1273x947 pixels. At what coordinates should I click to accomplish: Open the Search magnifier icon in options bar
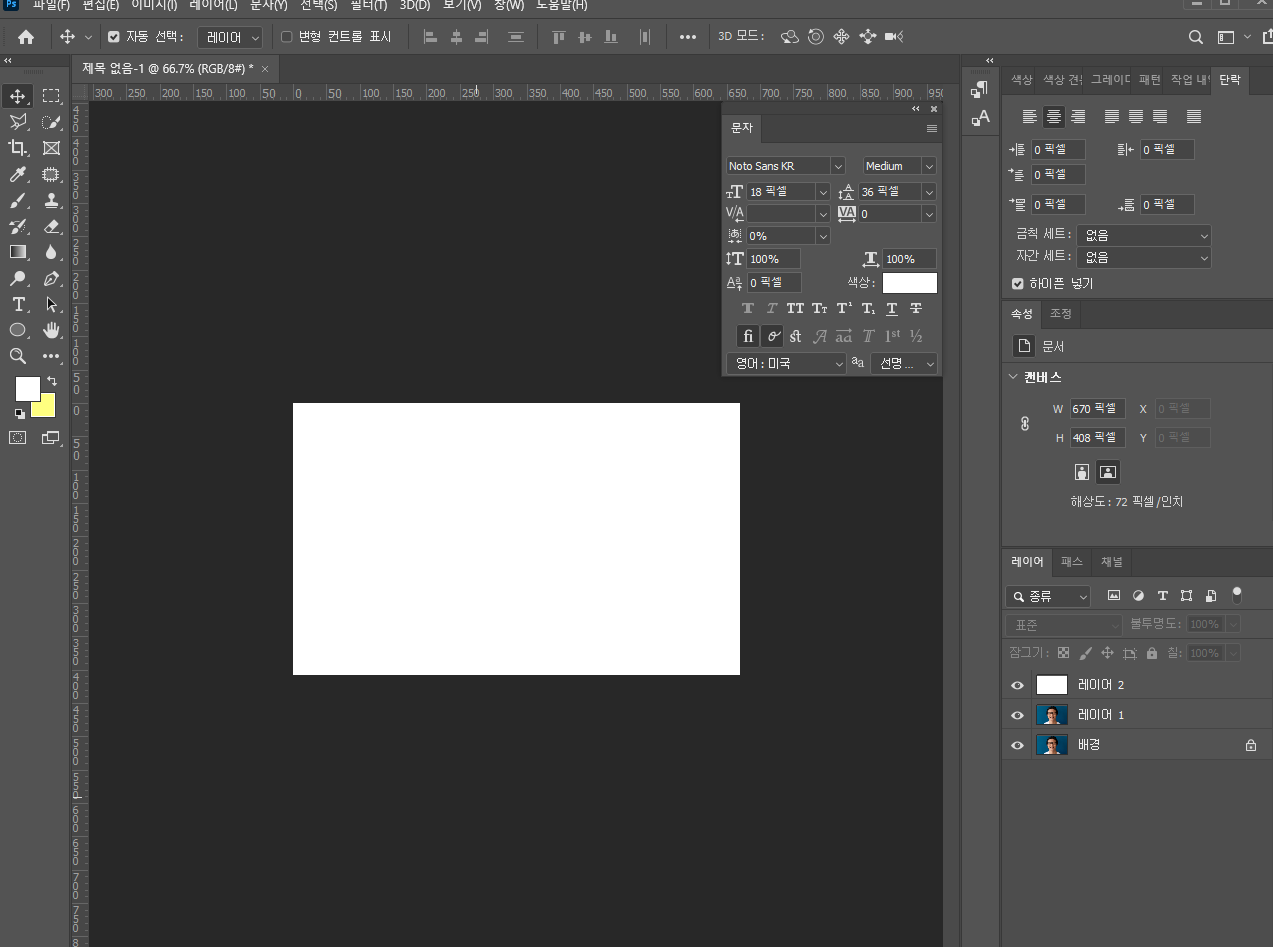(x=1195, y=37)
